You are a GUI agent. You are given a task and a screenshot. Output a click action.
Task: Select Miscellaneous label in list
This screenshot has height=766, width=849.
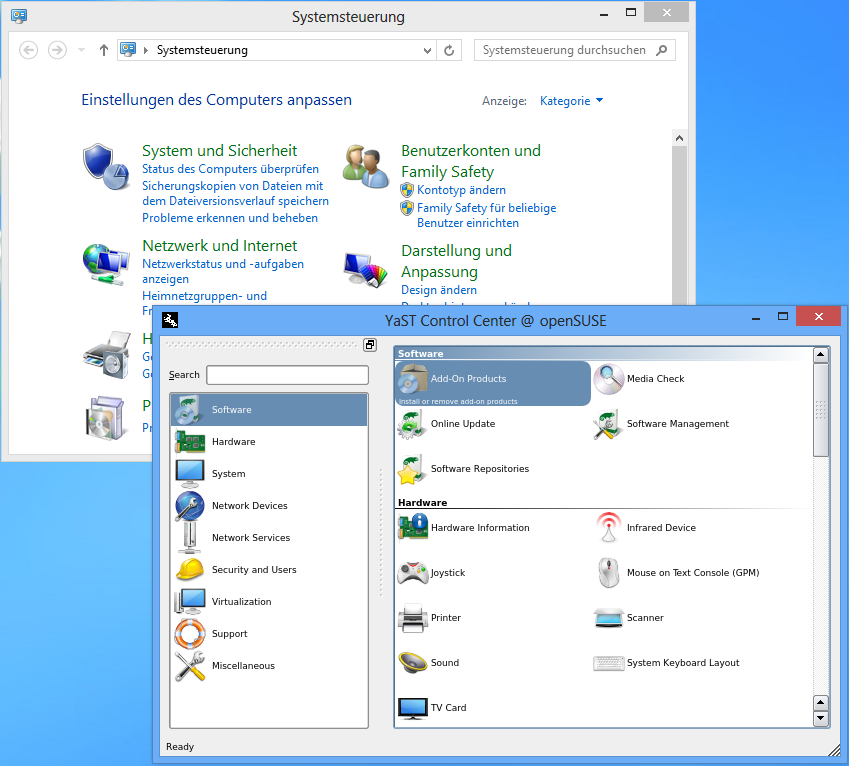click(243, 665)
